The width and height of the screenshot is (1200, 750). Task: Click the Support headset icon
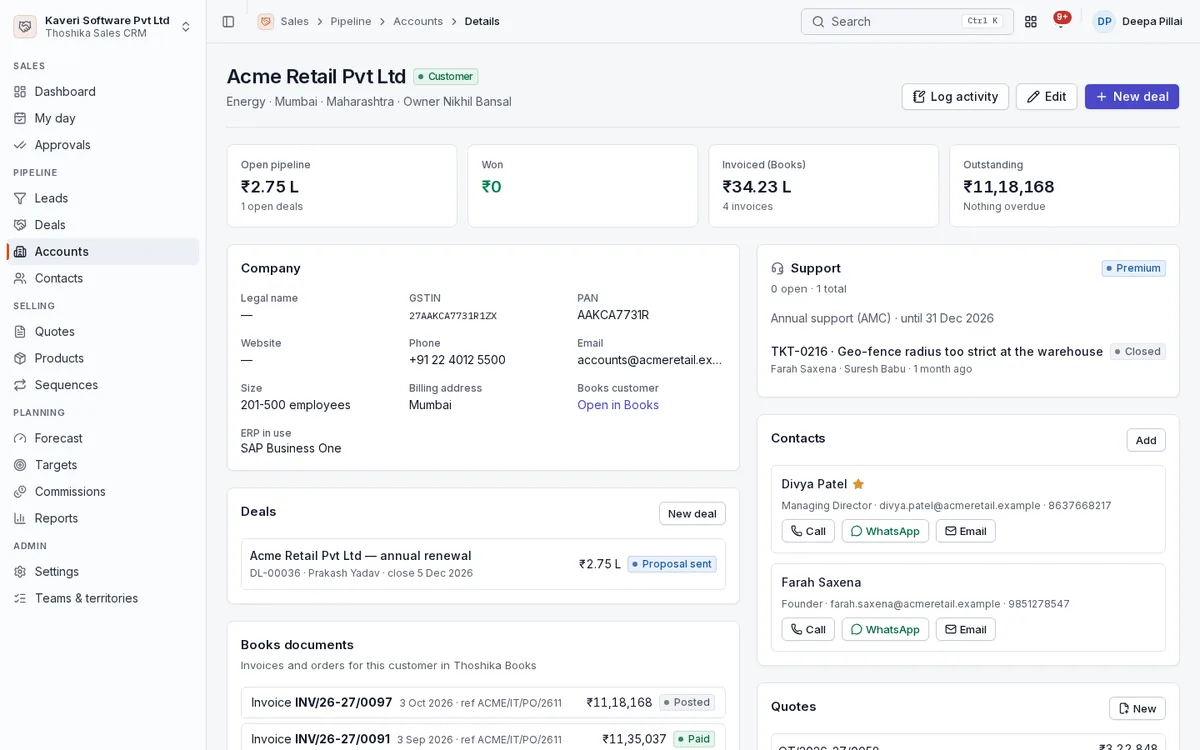777,268
